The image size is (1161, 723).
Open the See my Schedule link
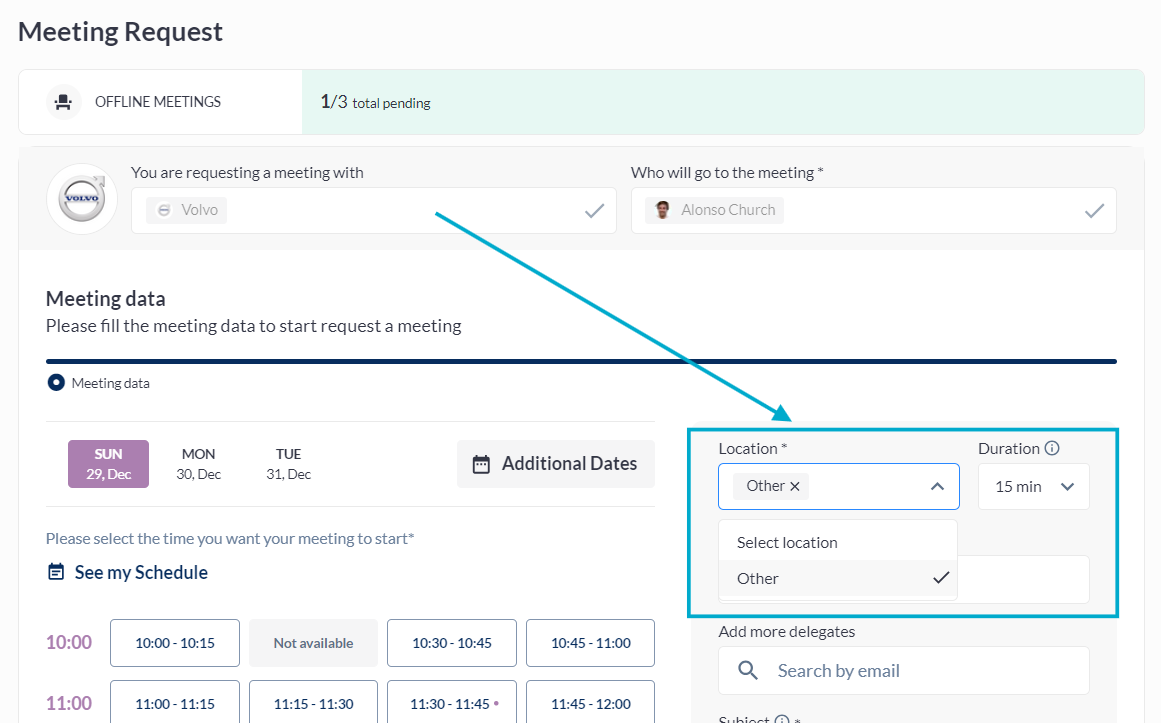pos(141,572)
